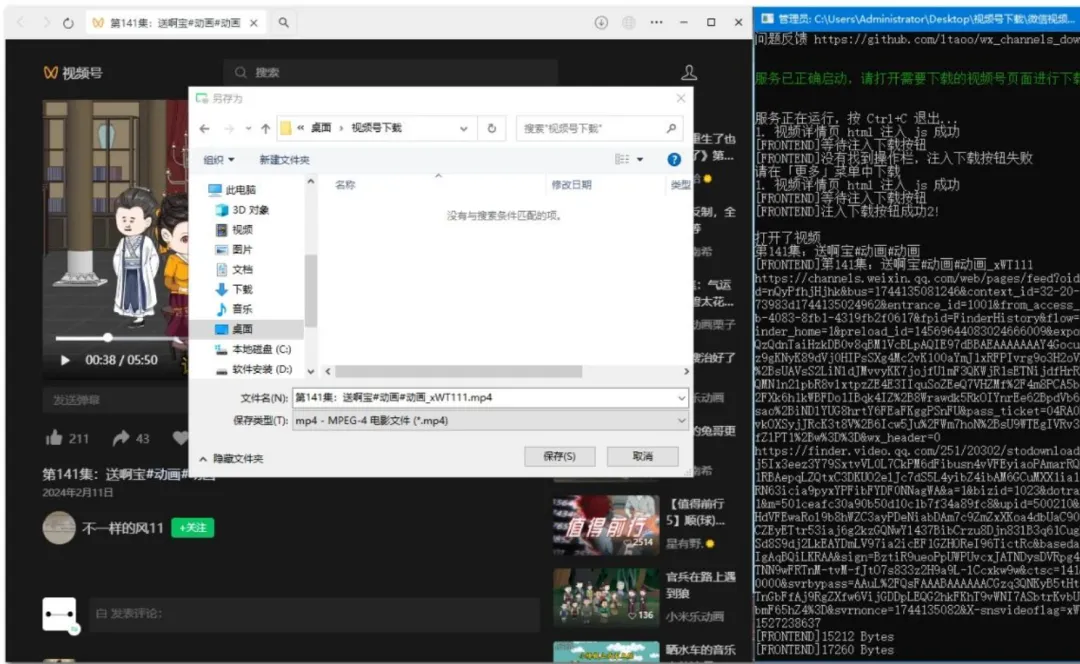Play the video with play button
1080x664 pixels.
pyautogui.click(x=65, y=360)
